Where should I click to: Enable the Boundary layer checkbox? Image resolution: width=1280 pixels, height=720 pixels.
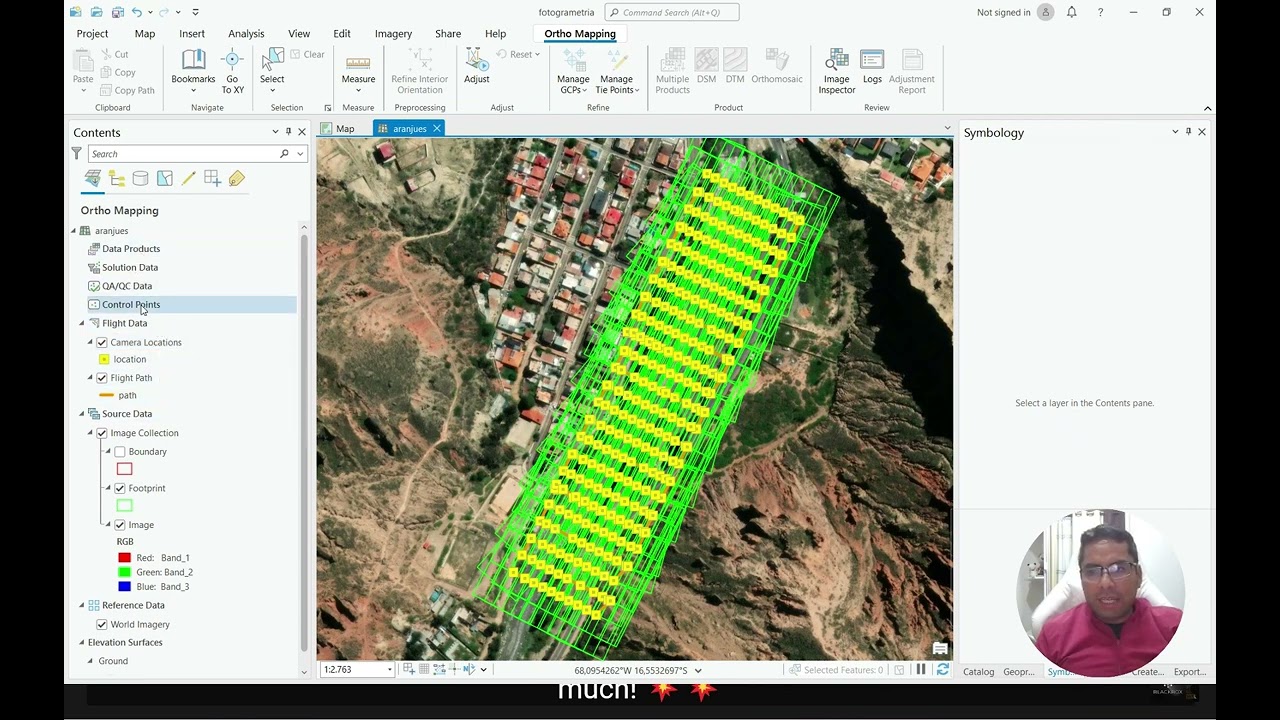pos(120,452)
